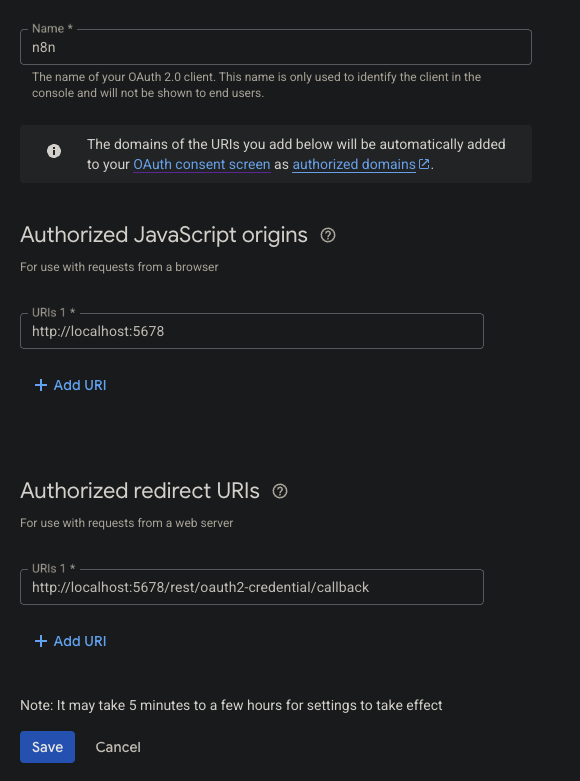
Task: Click the info icon in the domains notice
Action: [x=54, y=151]
